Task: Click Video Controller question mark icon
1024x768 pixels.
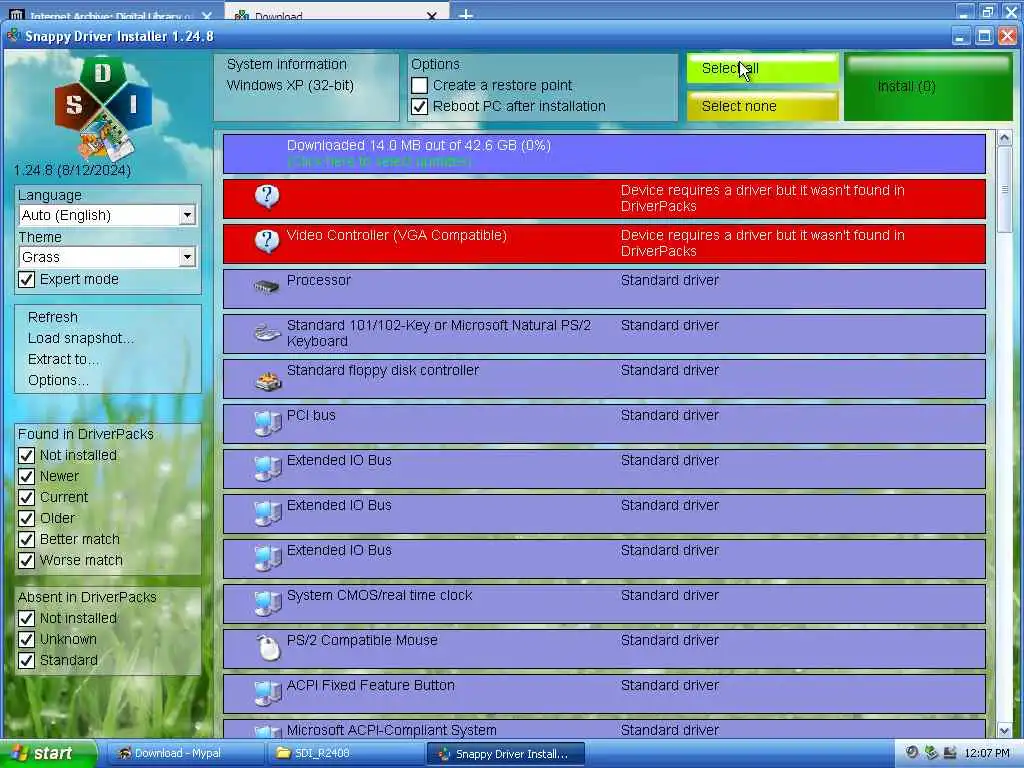Action: [266, 242]
